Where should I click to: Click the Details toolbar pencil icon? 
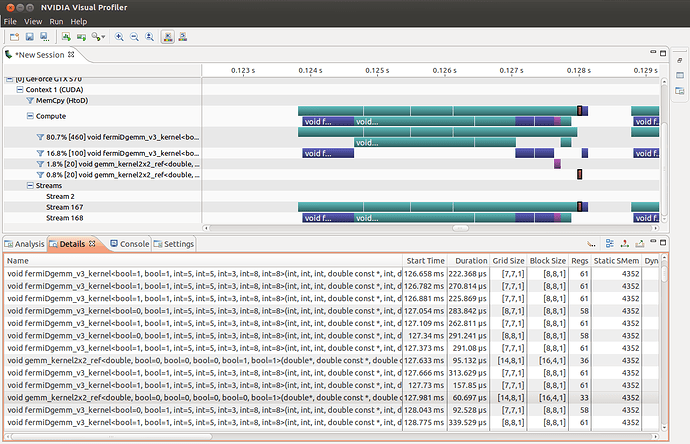click(591, 243)
